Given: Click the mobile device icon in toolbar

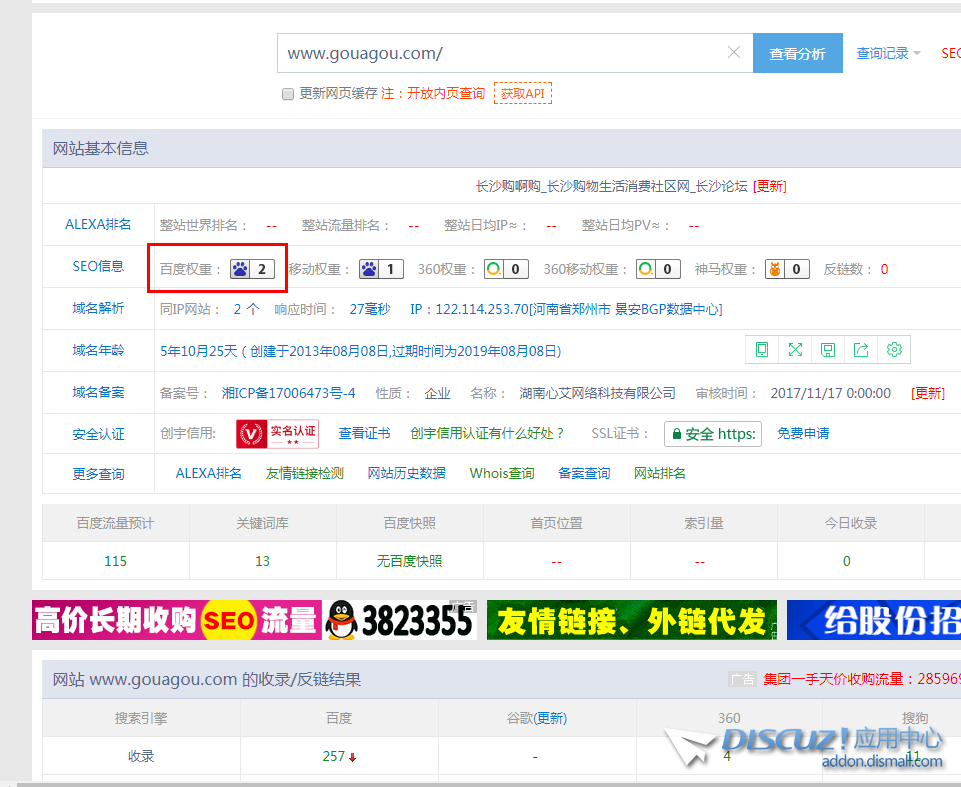Looking at the screenshot, I should [762, 349].
